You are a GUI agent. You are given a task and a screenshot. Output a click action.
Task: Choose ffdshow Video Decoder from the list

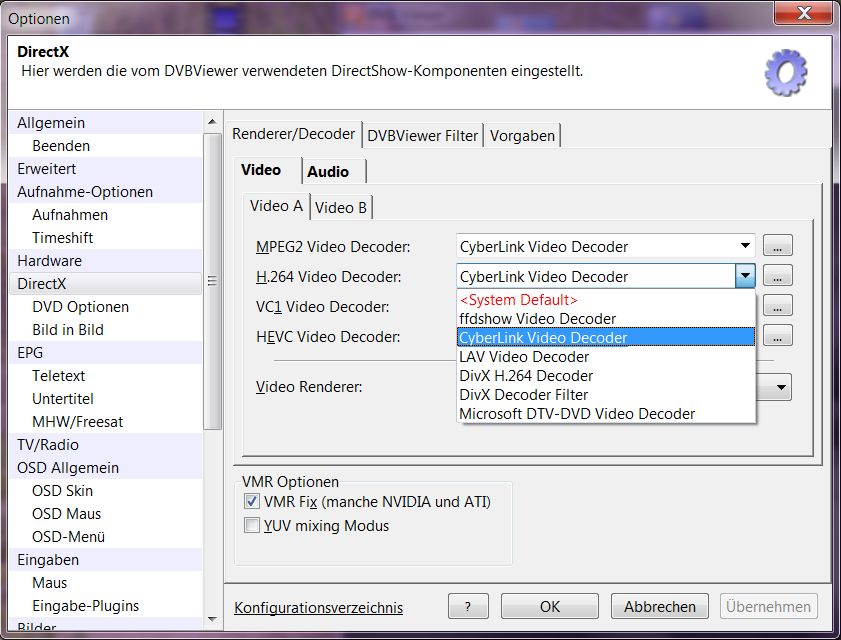click(x=606, y=319)
